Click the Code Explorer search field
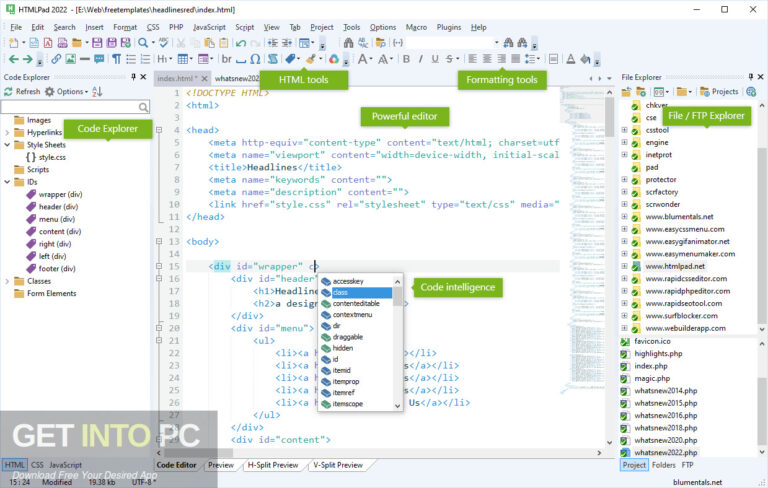Image resolution: width=768 pixels, height=488 pixels. click(75, 107)
